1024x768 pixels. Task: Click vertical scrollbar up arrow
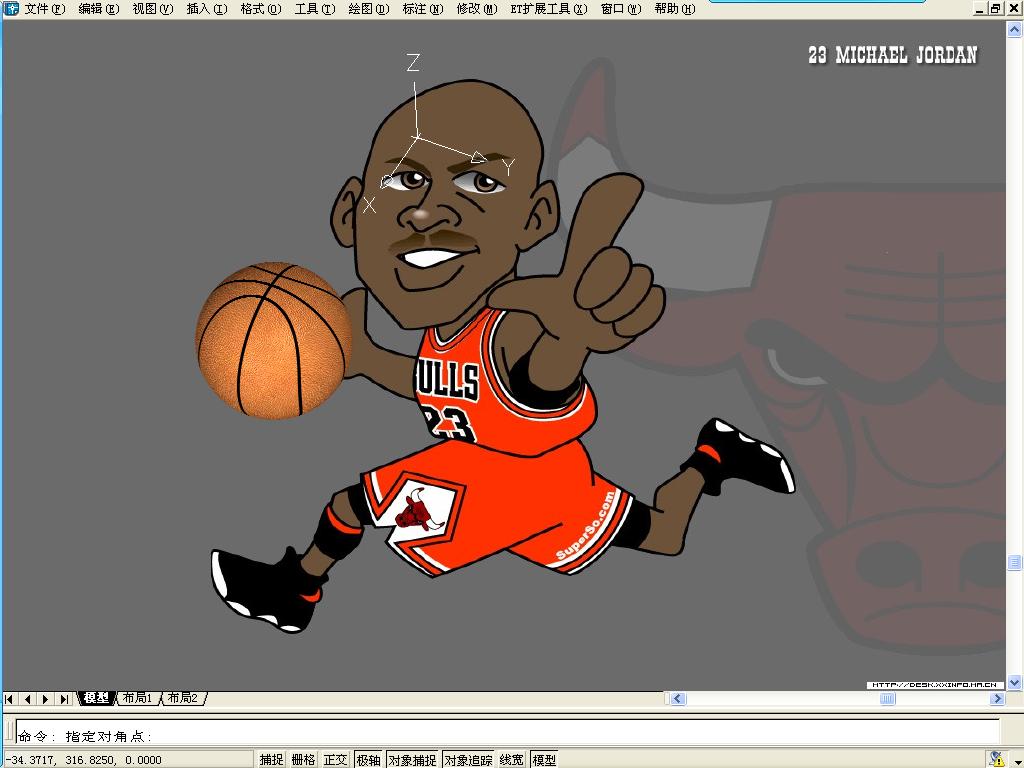[1014, 29]
